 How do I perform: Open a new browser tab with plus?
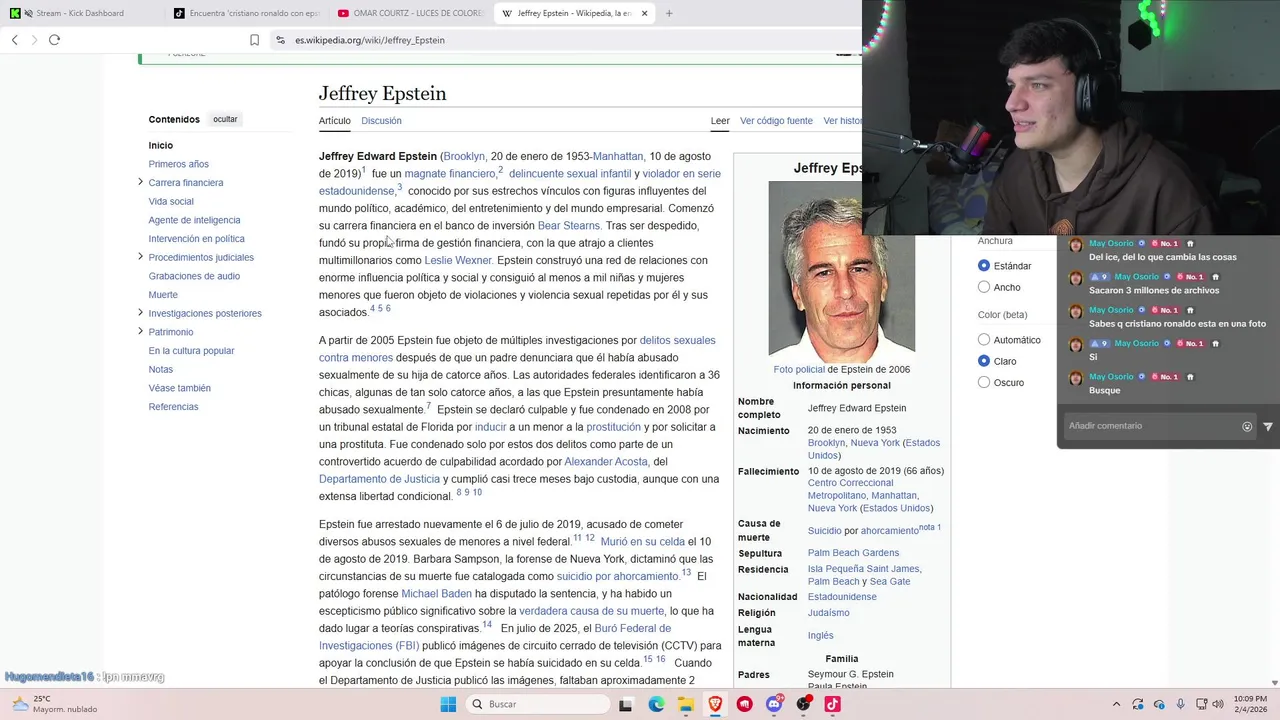point(669,13)
